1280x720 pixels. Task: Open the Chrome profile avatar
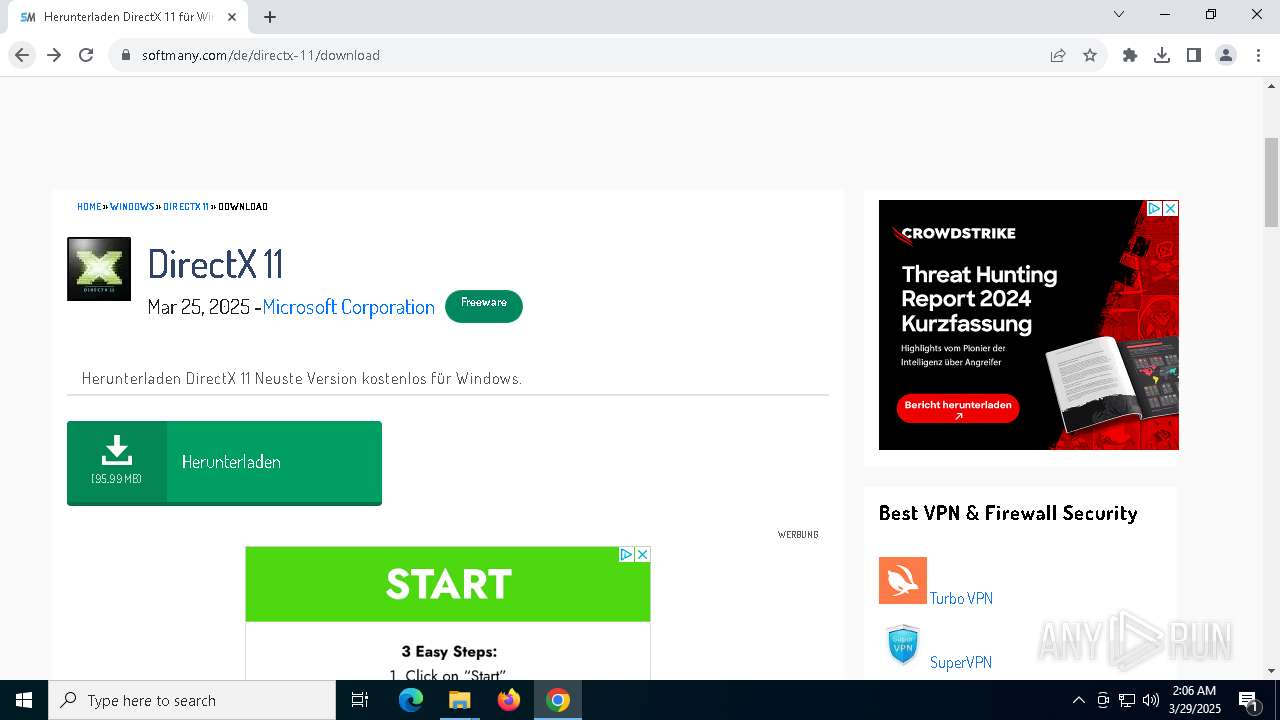[1226, 55]
